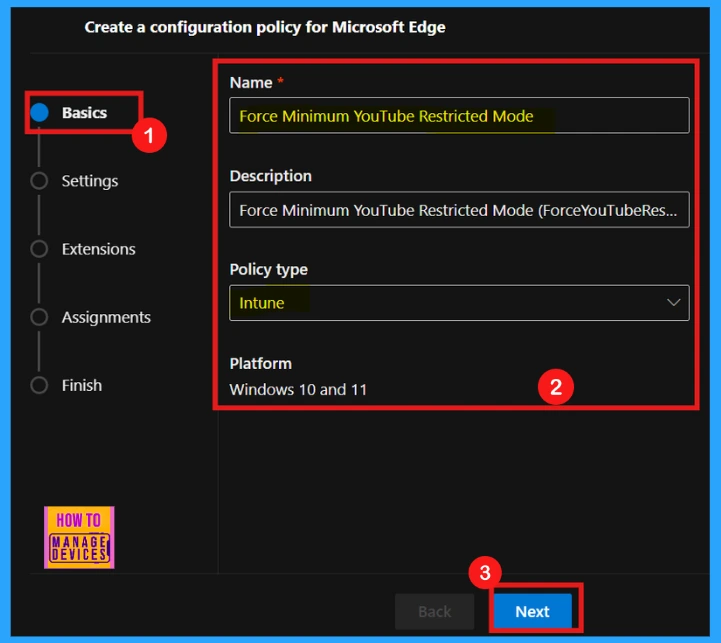Expand Policy type with the chevron arrow
Image resolution: width=721 pixels, height=643 pixels.
(673, 303)
